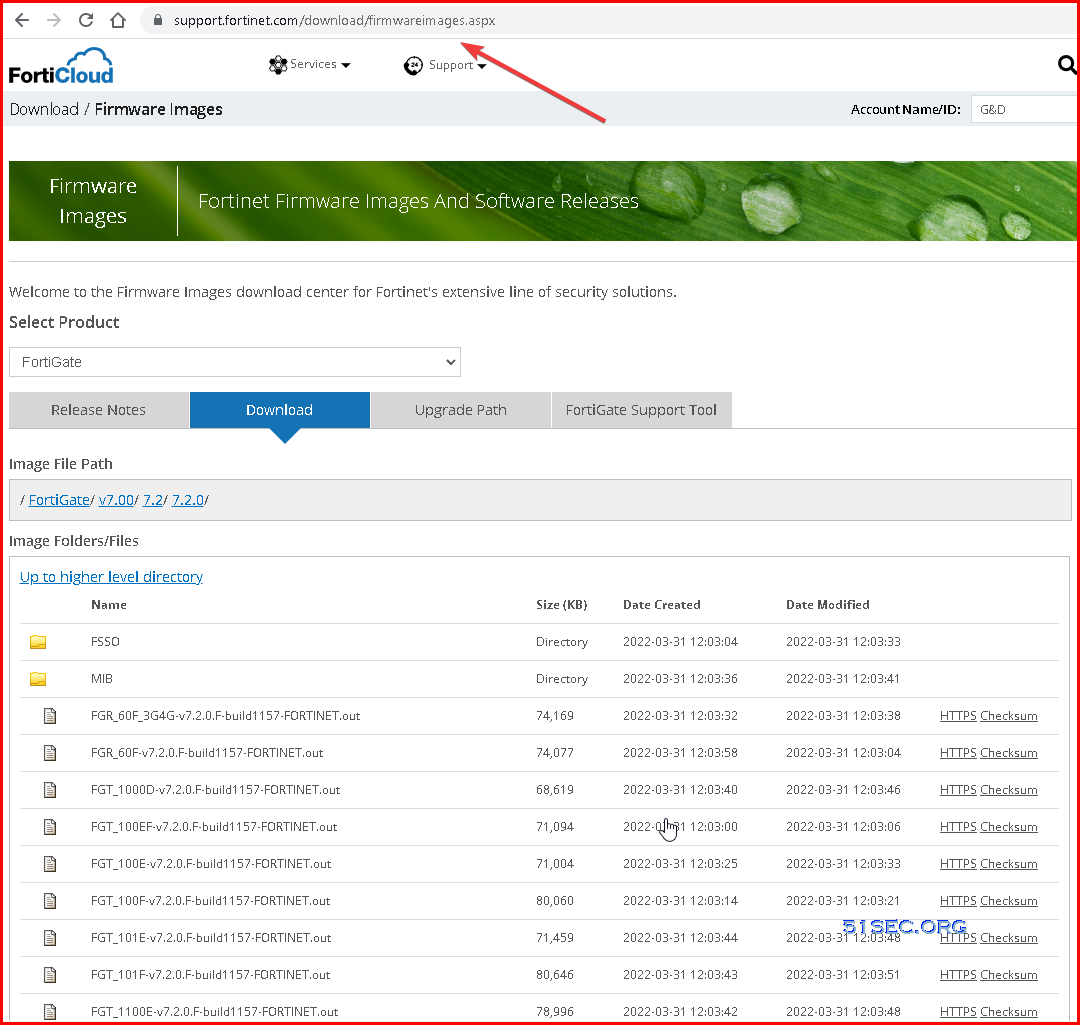
Task: Open the MIB directory name
Action: 102,679
